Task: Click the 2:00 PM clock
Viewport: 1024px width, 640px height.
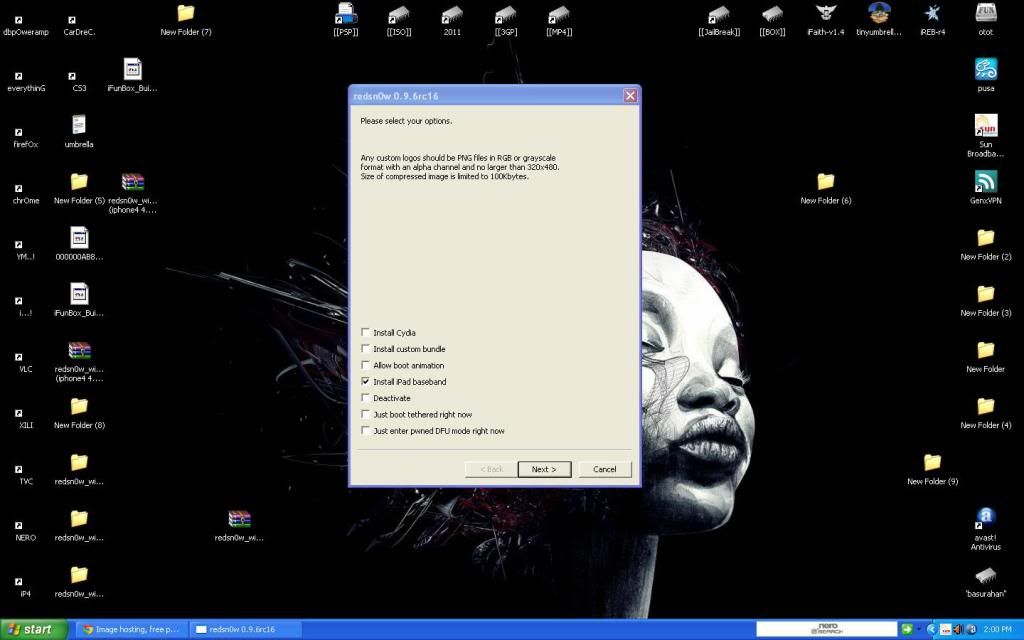Action: point(997,630)
